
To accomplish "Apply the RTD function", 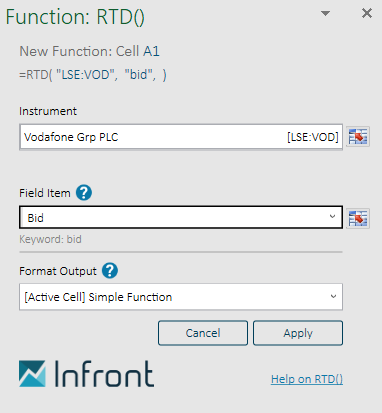I will point(298,333).
